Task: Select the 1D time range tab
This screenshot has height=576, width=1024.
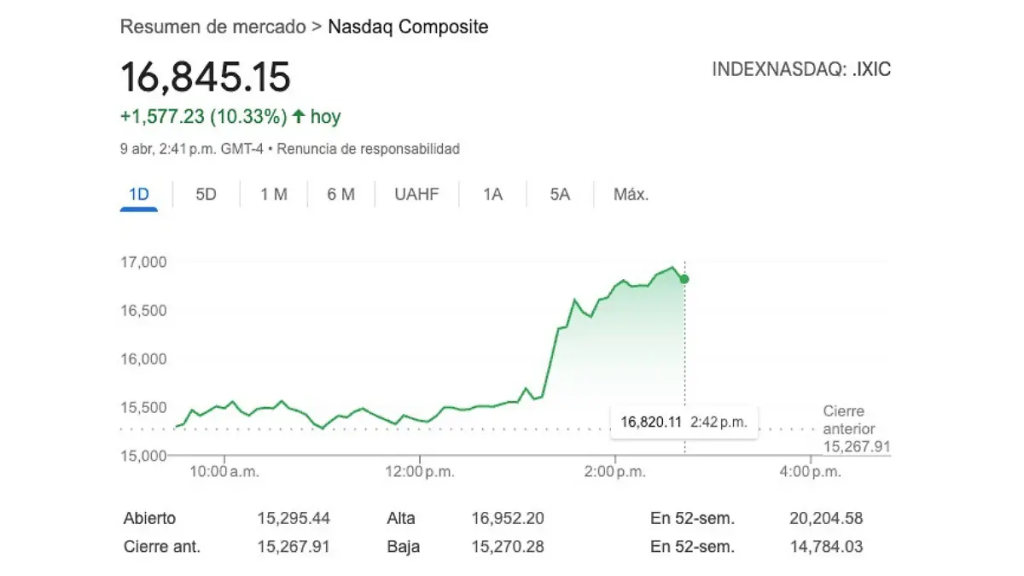Action: click(x=139, y=194)
